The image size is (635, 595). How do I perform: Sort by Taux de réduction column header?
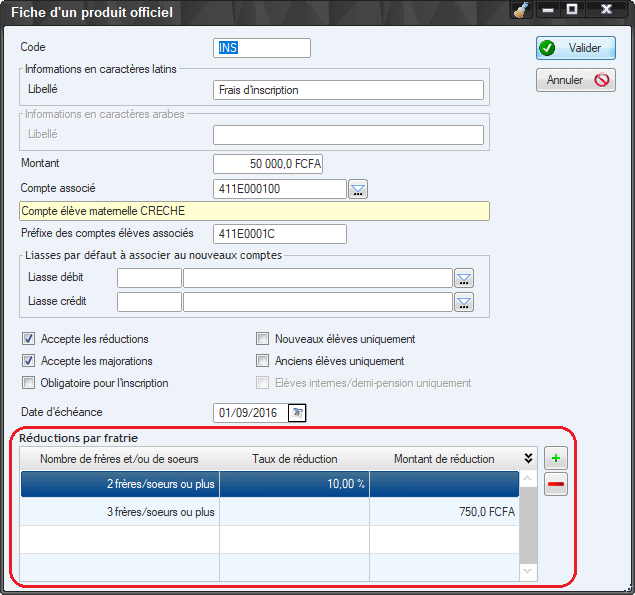coord(294,459)
